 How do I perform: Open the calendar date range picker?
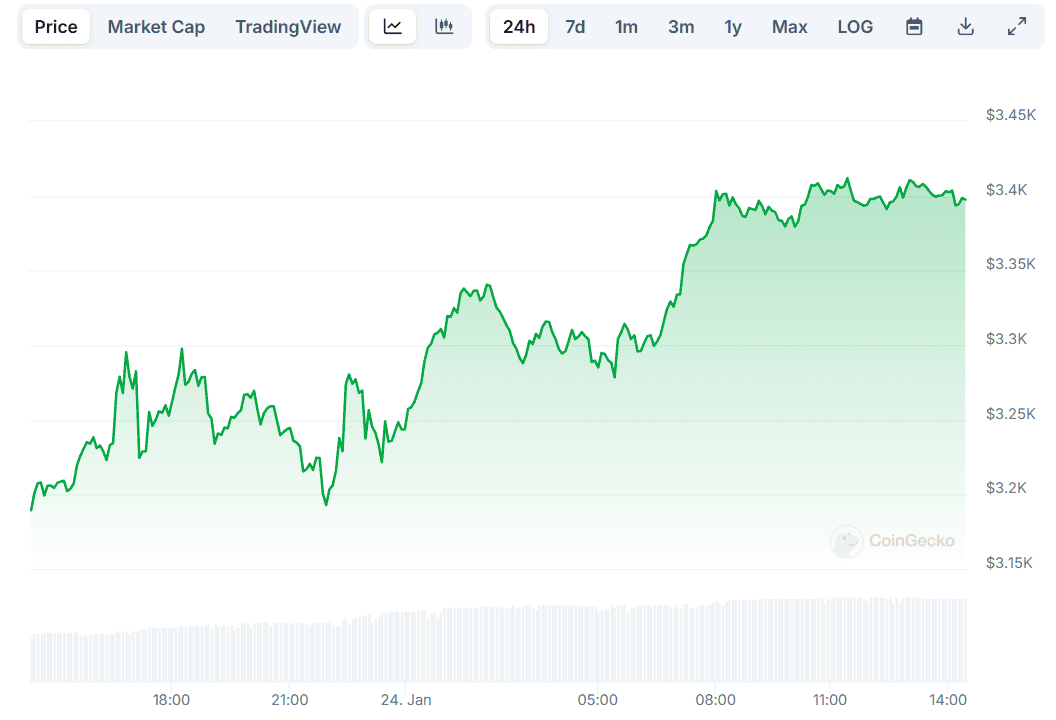914,27
